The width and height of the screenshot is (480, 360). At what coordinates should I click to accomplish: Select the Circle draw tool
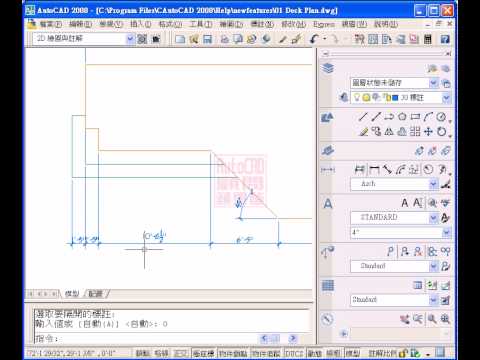point(441,117)
